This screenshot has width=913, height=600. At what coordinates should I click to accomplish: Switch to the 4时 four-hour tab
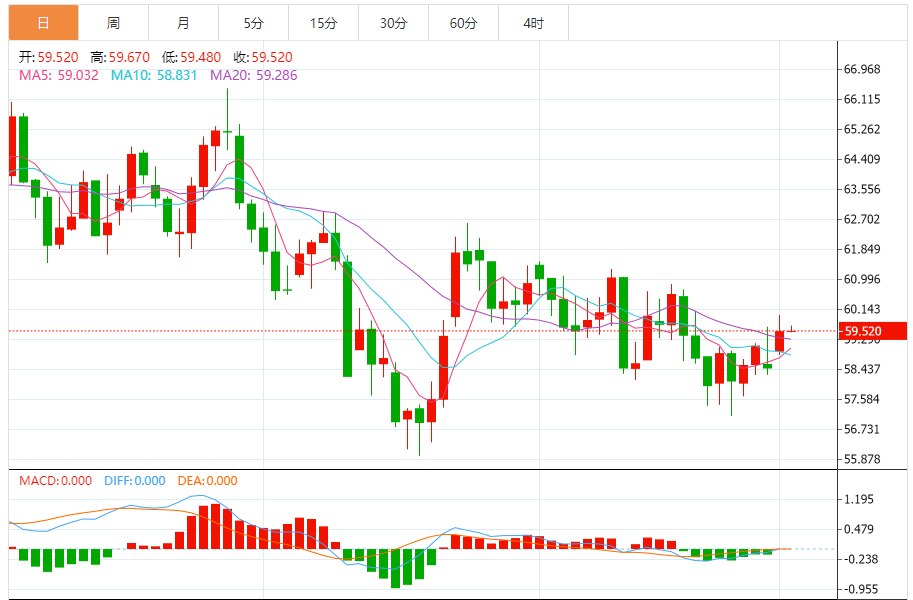[x=533, y=23]
